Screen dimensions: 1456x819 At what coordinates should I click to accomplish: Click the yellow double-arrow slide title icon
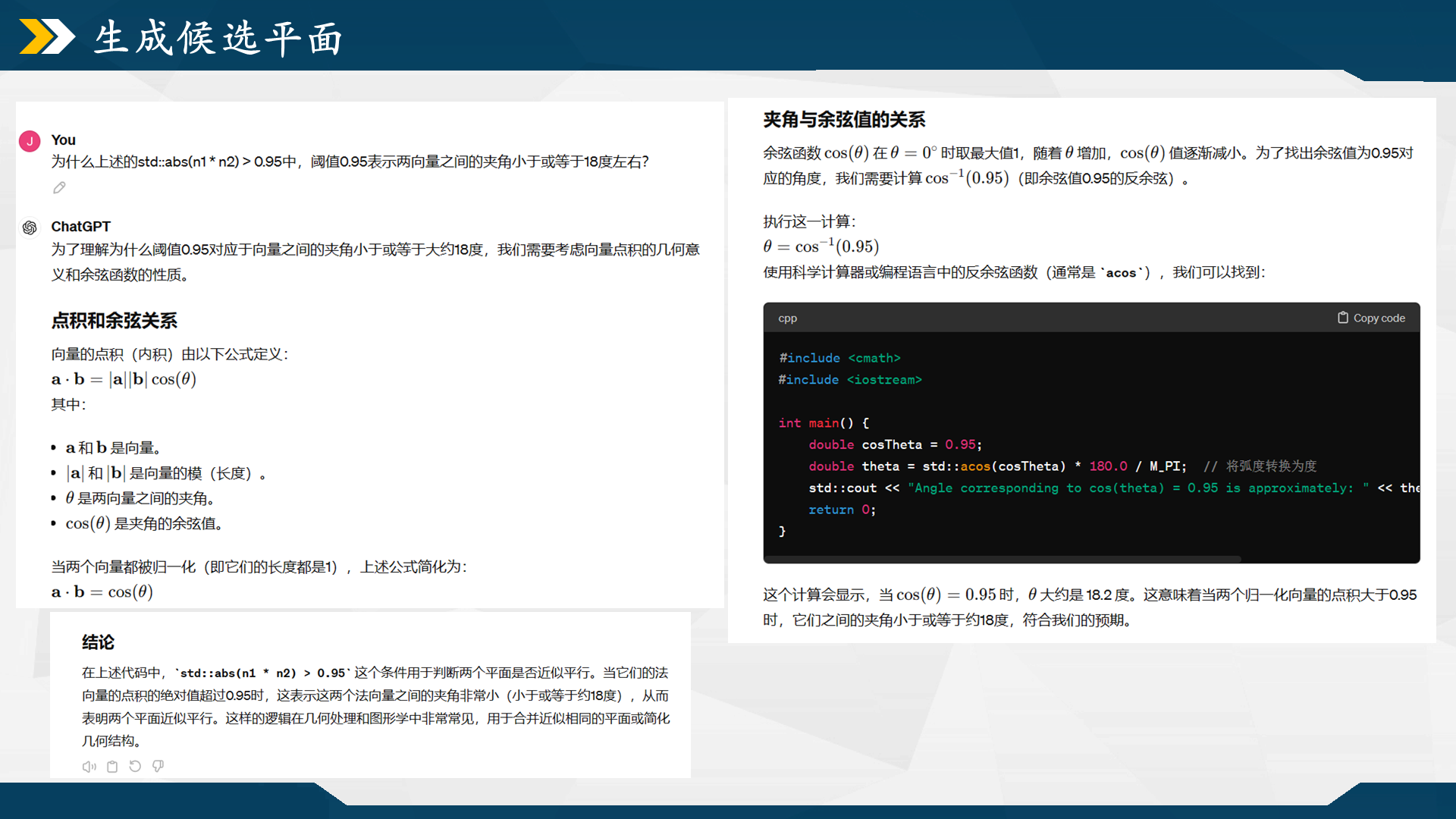[47, 36]
